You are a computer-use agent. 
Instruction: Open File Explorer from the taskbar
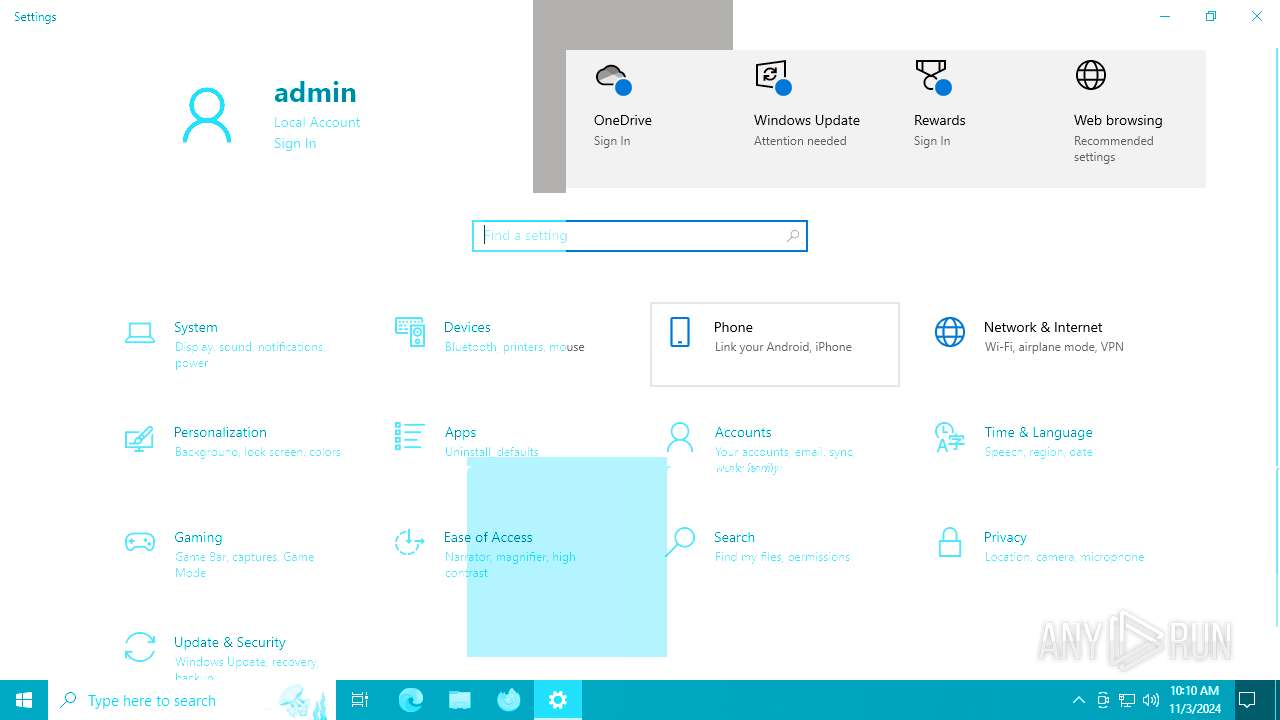point(460,700)
